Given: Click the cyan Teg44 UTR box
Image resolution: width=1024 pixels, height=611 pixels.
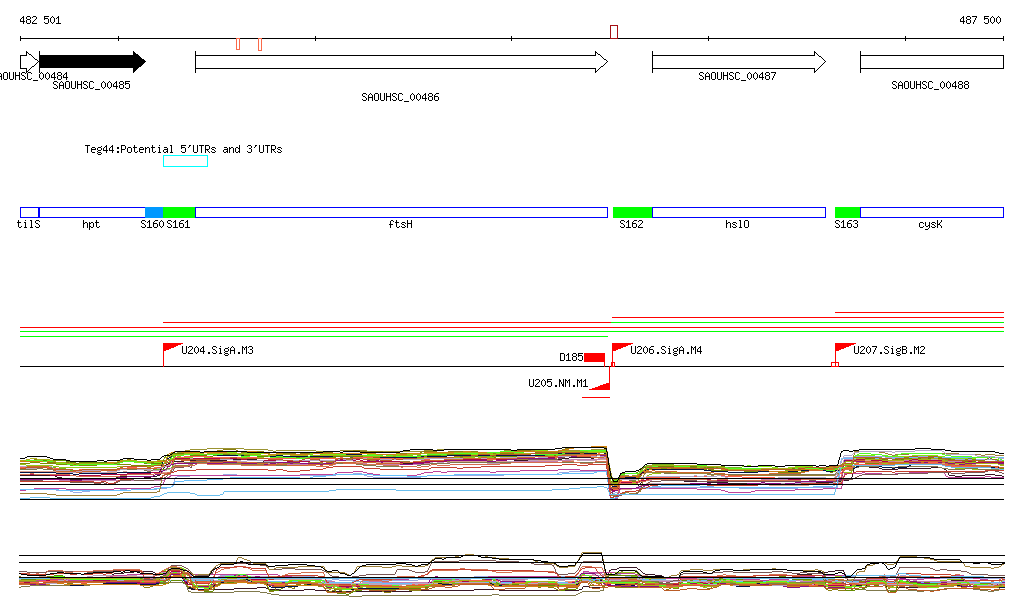Looking at the screenshot, I should (x=185, y=162).
